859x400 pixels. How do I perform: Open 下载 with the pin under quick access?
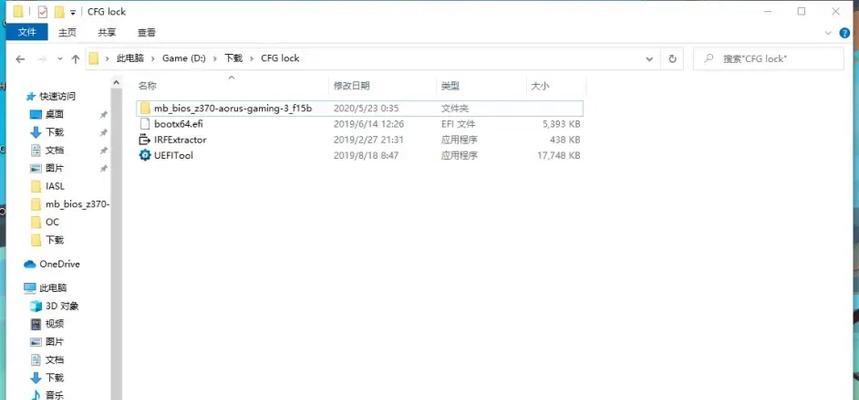point(54,132)
